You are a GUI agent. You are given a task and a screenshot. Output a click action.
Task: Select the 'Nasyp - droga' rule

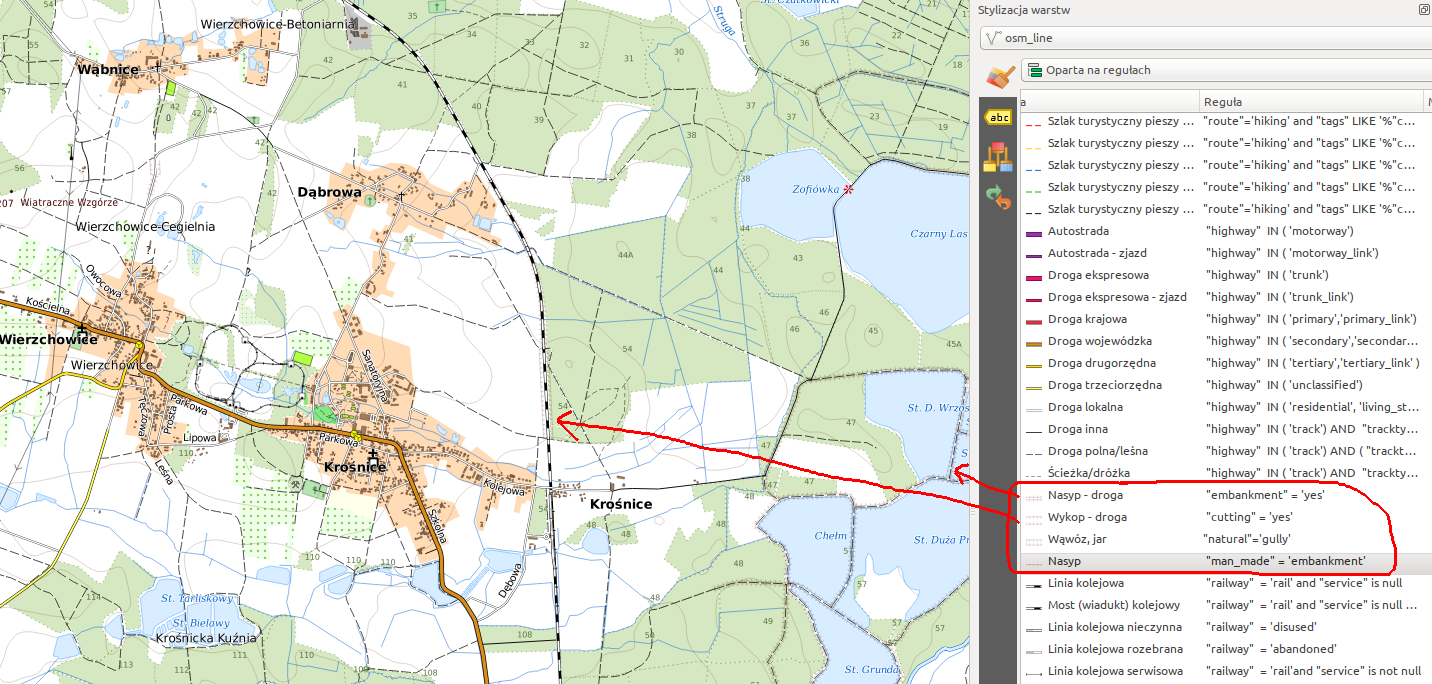[x=1087, y=495]
